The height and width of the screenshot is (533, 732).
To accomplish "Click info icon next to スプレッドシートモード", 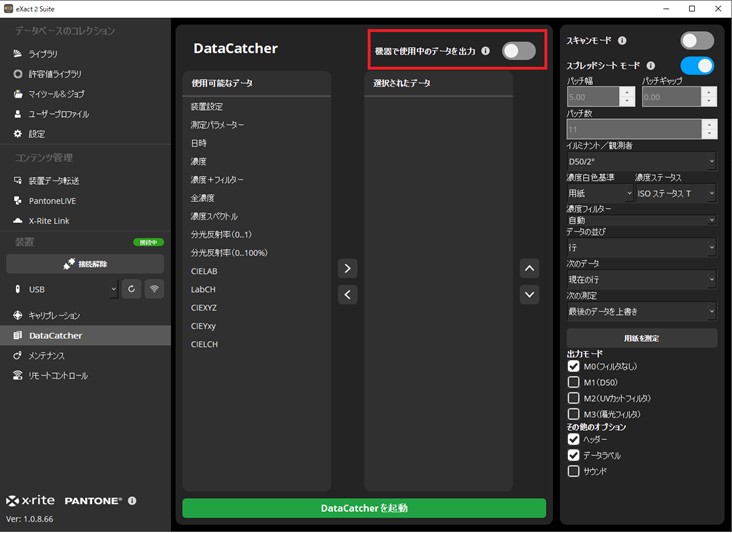I will pyautogui.click(x=651, y=65).
